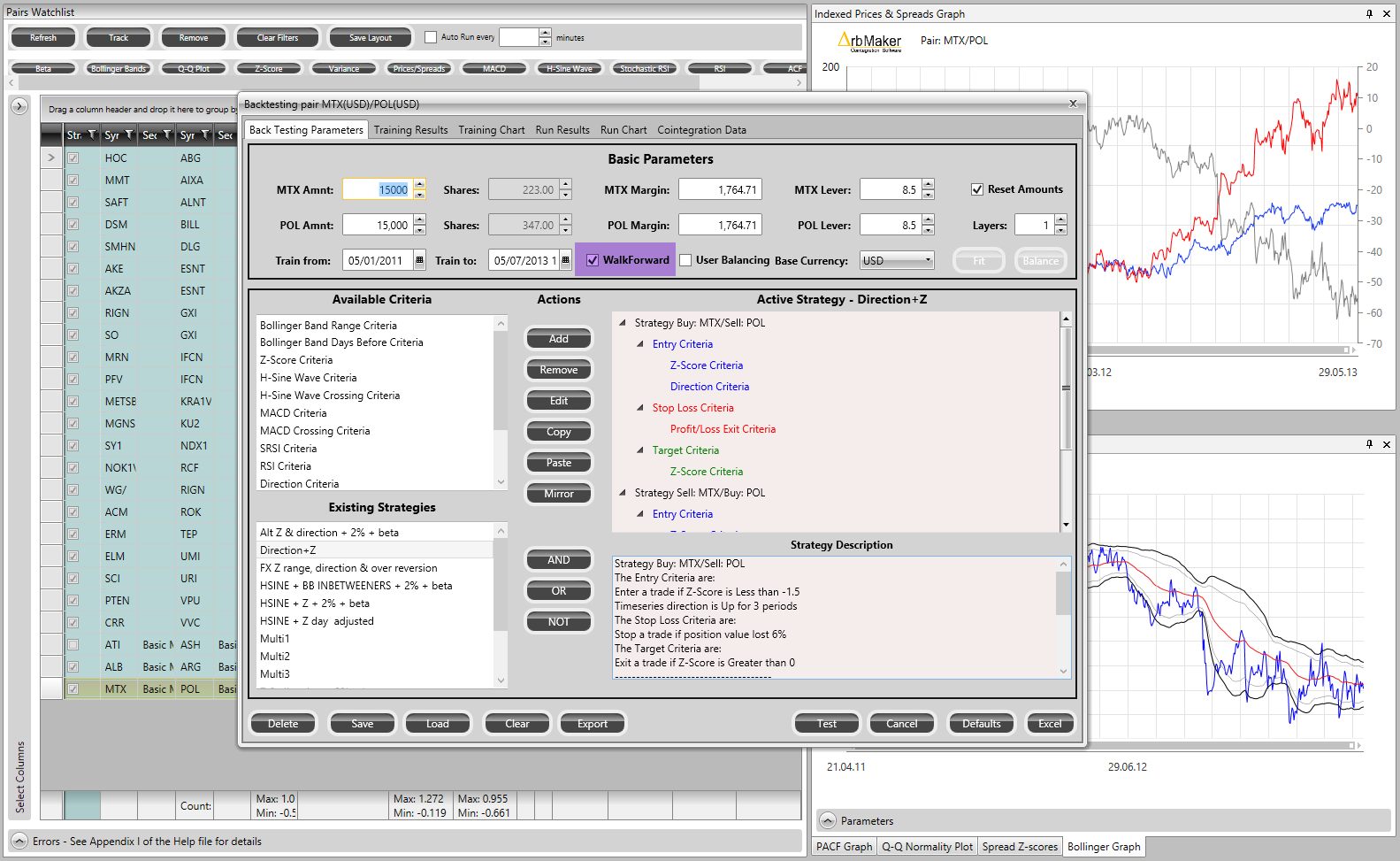Collapse the Target Criteria node
The image size is (1400, 861).
coord(640,450)
